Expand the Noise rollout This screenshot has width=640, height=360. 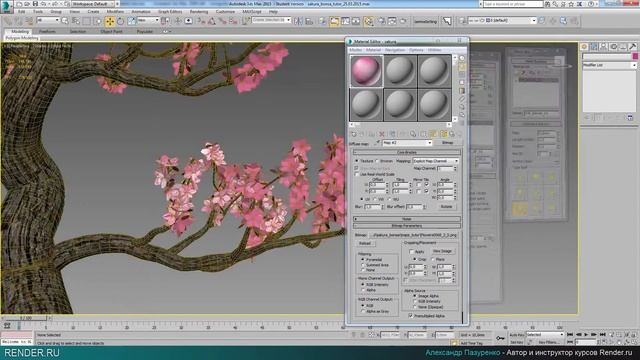point(407,219)
